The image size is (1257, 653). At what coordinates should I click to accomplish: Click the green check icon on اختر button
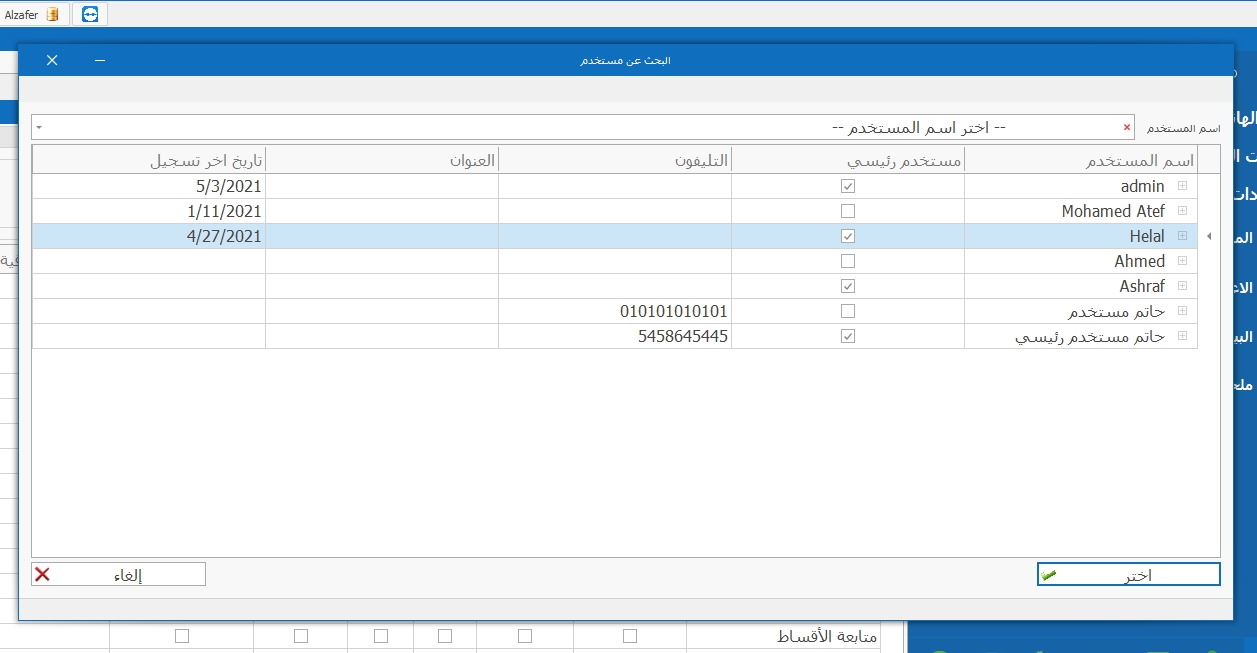(1048, 575)
